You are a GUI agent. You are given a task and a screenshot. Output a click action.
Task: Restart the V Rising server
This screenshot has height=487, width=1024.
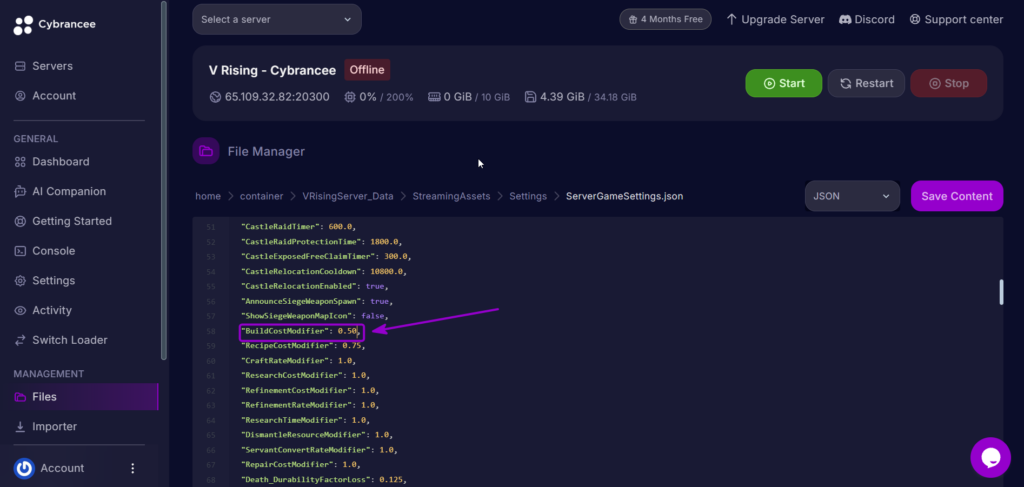pyautogui.click(x=866, y=83)
